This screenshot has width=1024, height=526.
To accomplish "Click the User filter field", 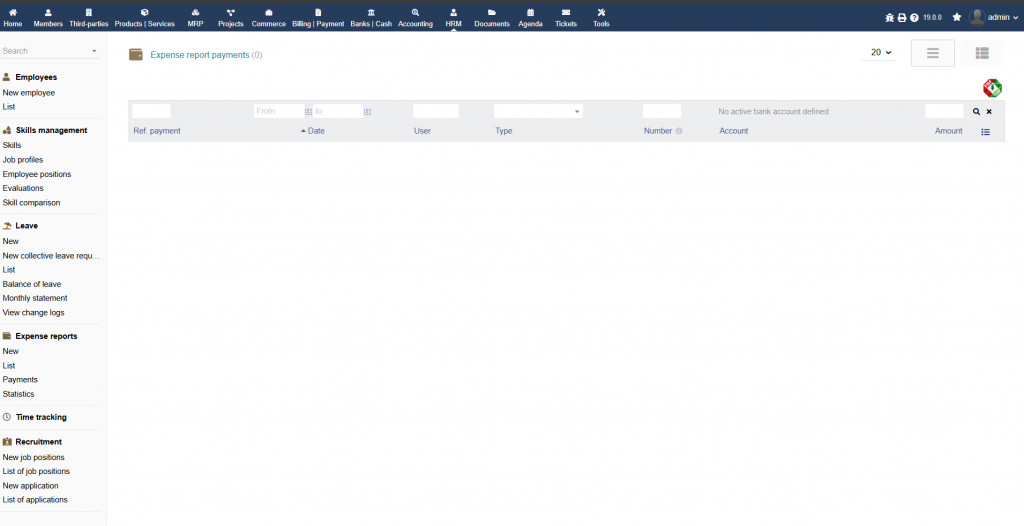I will (436, 111).
